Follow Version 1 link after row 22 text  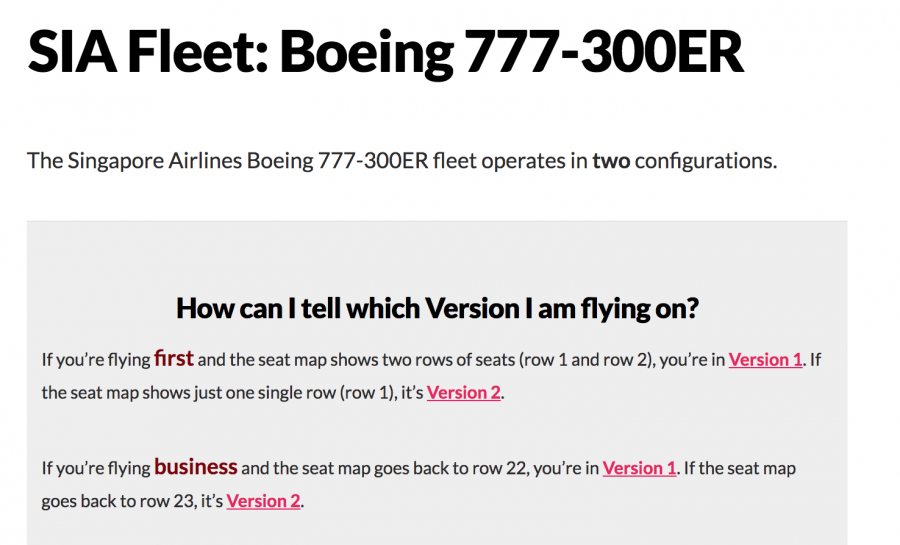point(639,468)
